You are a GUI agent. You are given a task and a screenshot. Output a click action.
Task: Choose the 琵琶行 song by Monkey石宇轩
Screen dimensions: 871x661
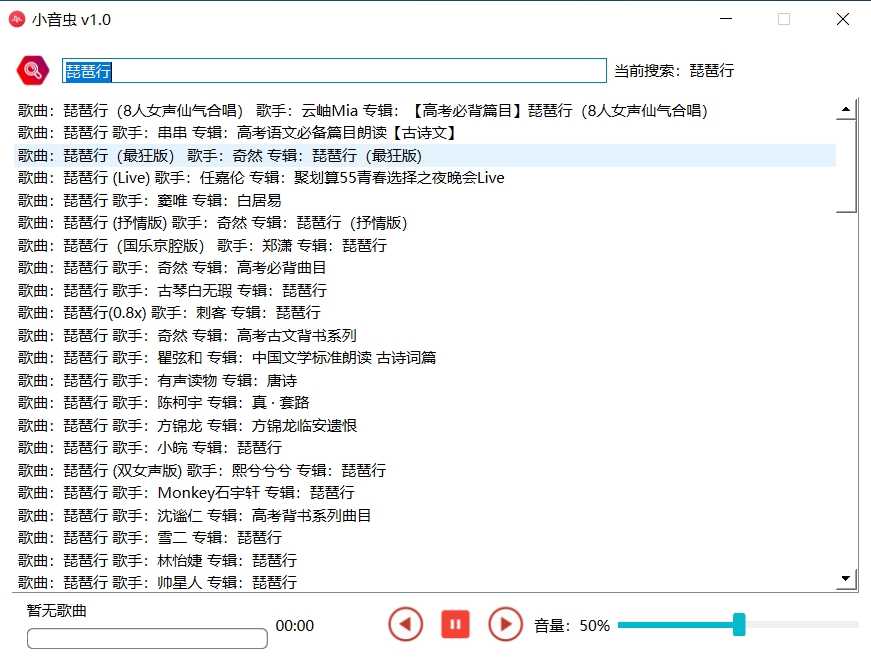click(x=425, y=493)
